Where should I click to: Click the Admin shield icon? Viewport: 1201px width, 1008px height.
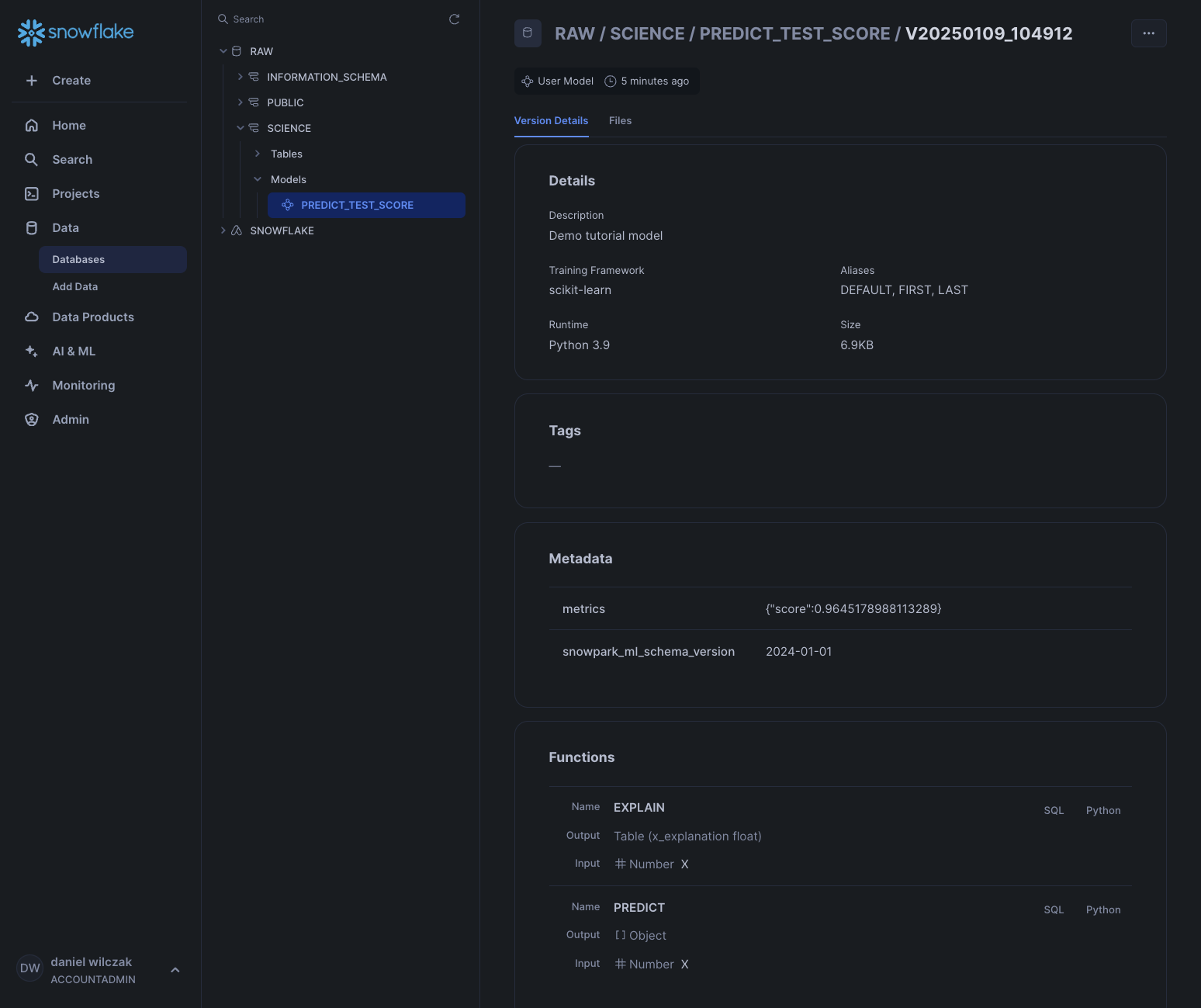pos(32,420)
